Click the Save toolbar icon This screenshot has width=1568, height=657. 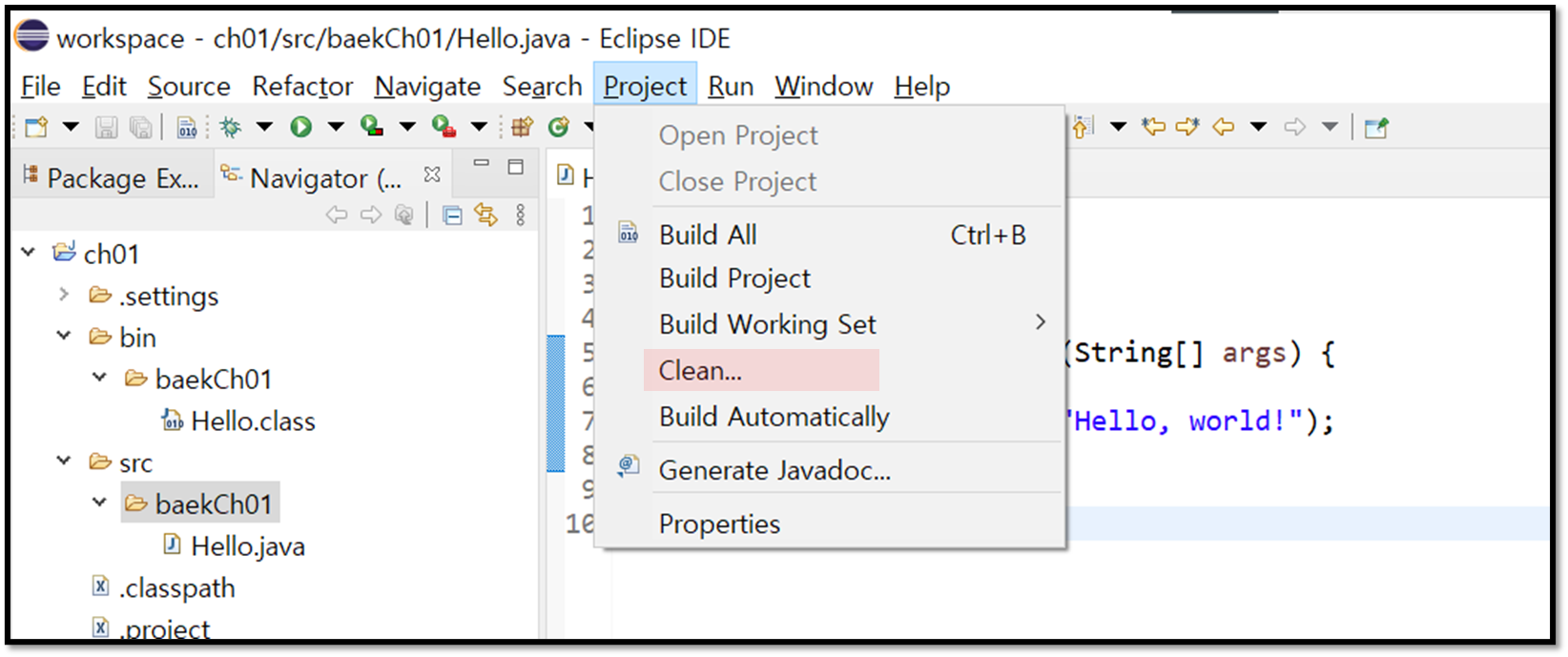click(x=106, y=127)
